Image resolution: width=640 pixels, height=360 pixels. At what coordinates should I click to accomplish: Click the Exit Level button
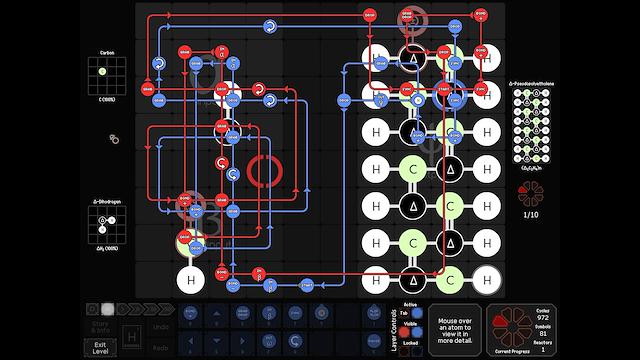point(100,348)
